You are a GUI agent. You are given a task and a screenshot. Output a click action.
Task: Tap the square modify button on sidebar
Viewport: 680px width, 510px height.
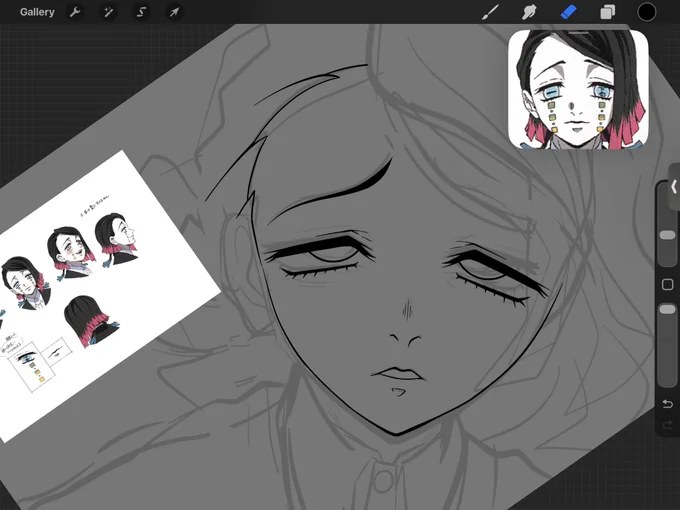(x=667, y=284)
